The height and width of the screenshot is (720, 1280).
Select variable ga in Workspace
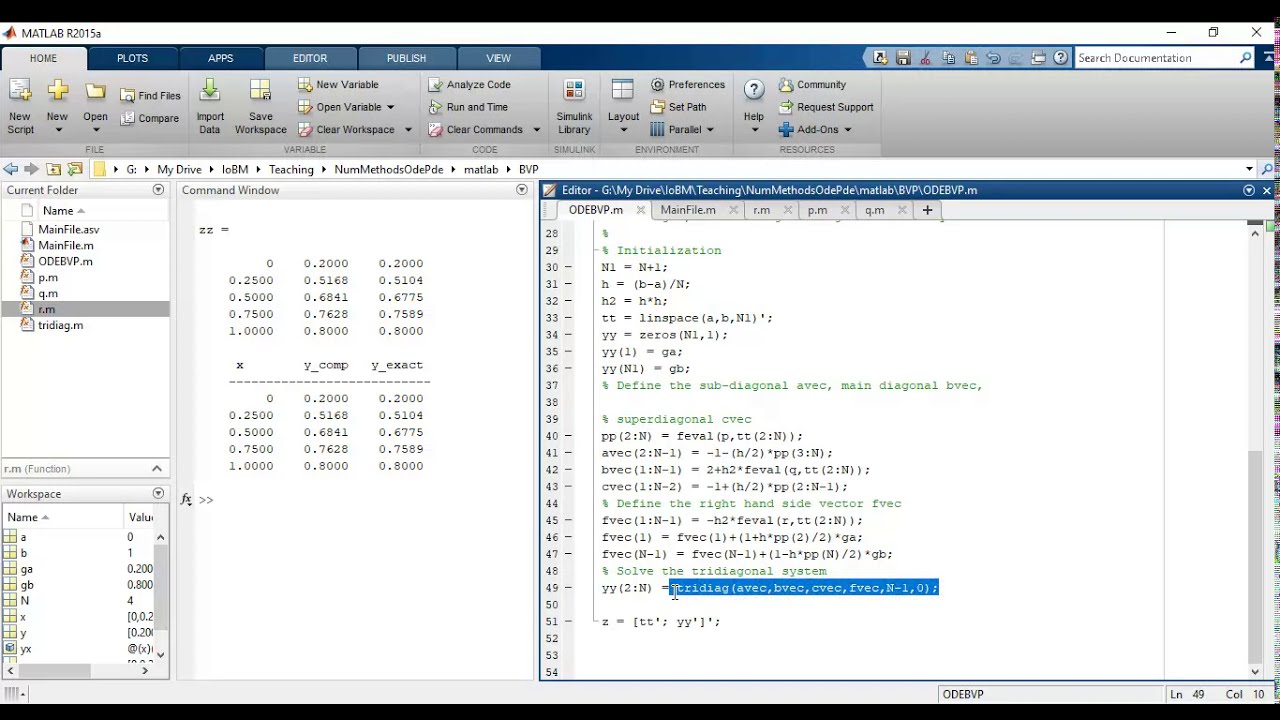pyautogui.click(x=27, y=569)
